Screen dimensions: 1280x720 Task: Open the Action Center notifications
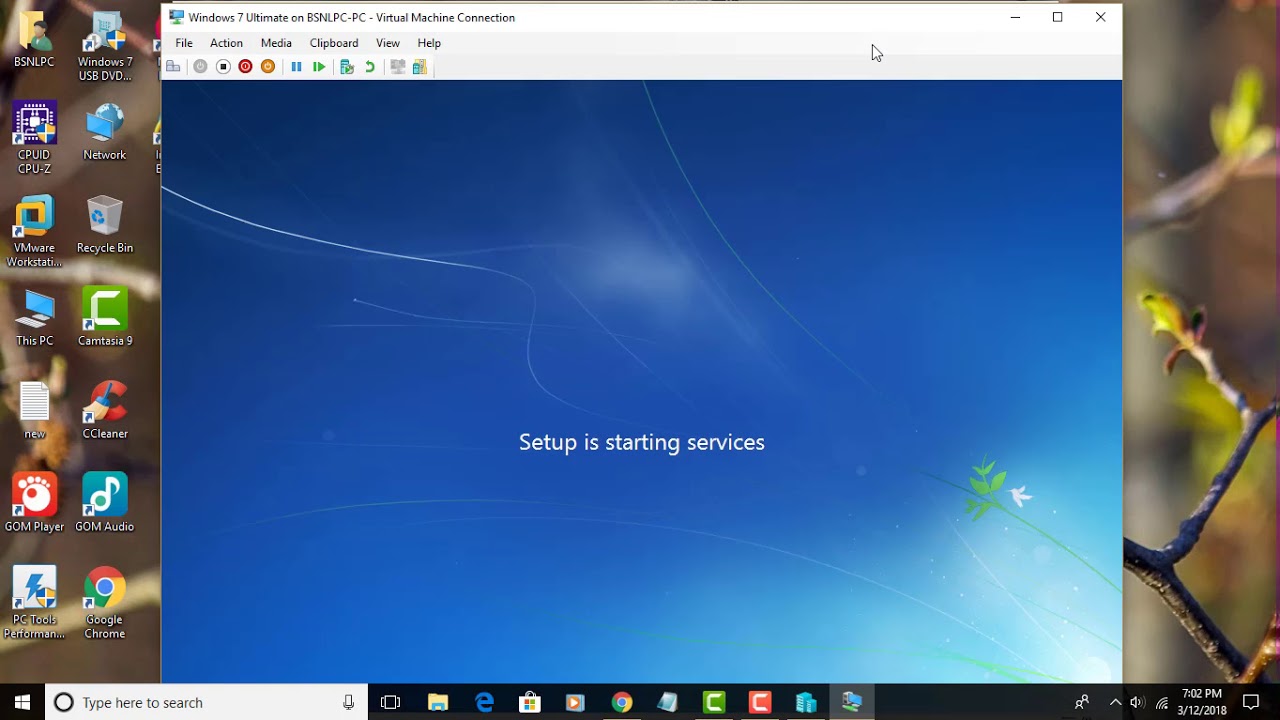point(1251,702)
